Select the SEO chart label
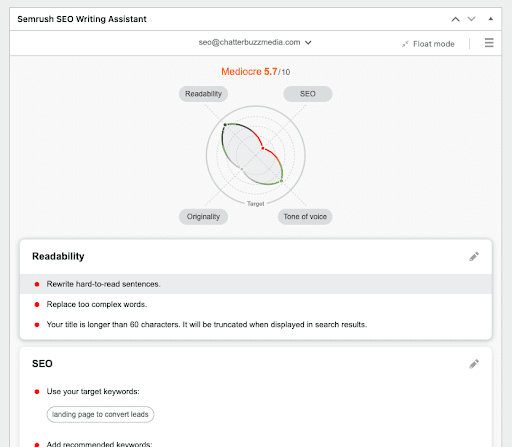This screenshot has height=447, width=512. (308, 94)
